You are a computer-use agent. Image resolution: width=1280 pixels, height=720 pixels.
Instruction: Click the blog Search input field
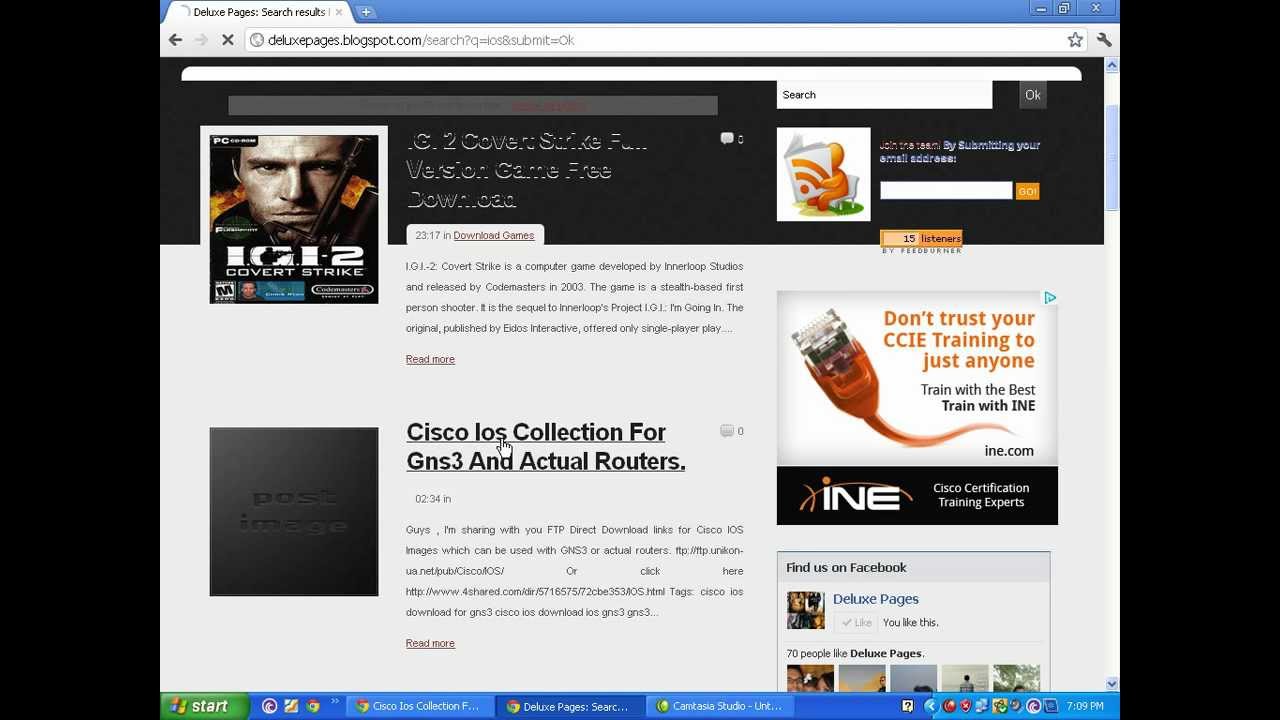884,95
